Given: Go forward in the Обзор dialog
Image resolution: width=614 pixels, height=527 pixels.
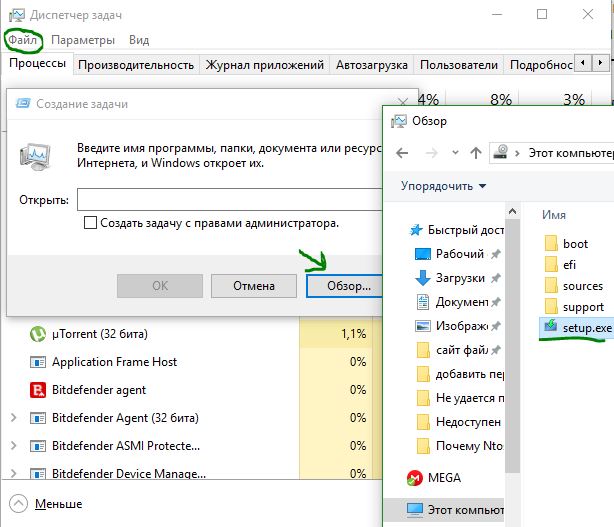Looking at the screenshot, I should point(431,153).
